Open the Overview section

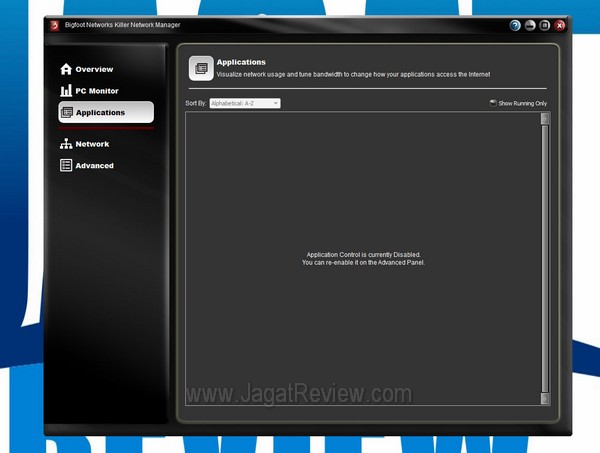point(87,69)
